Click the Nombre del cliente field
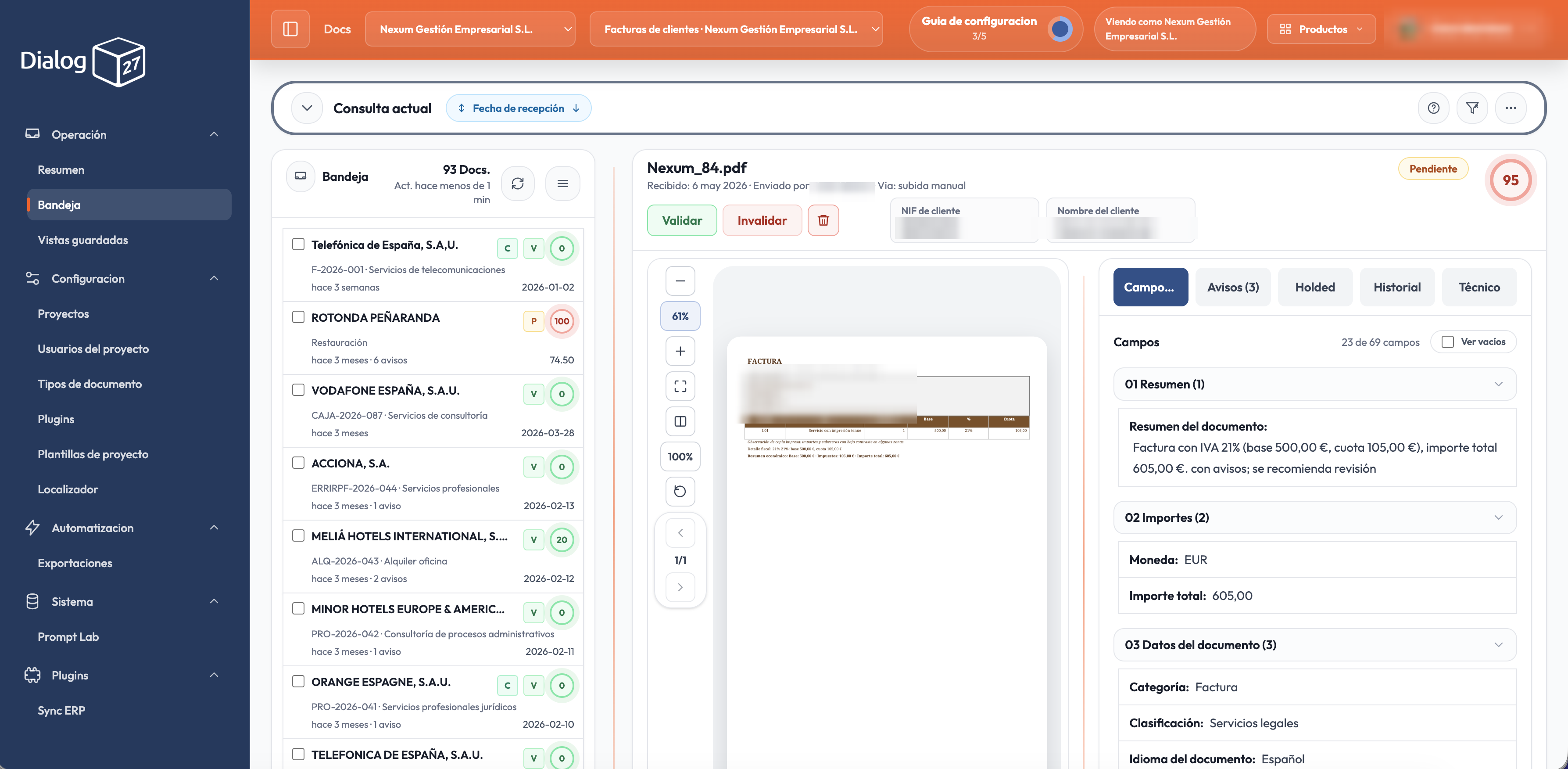 tap(1121, 220)
